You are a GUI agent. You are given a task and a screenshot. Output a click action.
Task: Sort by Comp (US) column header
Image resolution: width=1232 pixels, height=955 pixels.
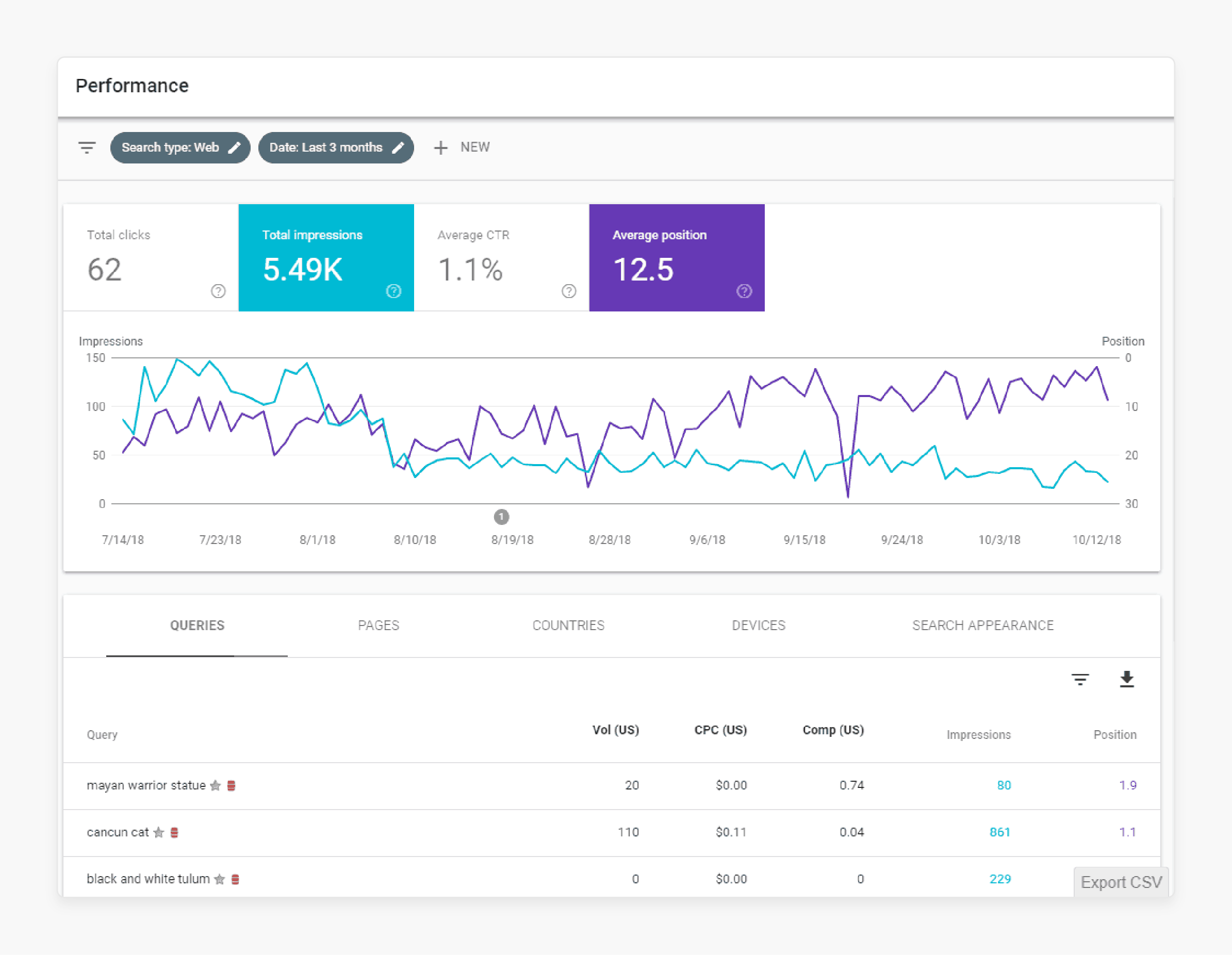coord(833,730)
